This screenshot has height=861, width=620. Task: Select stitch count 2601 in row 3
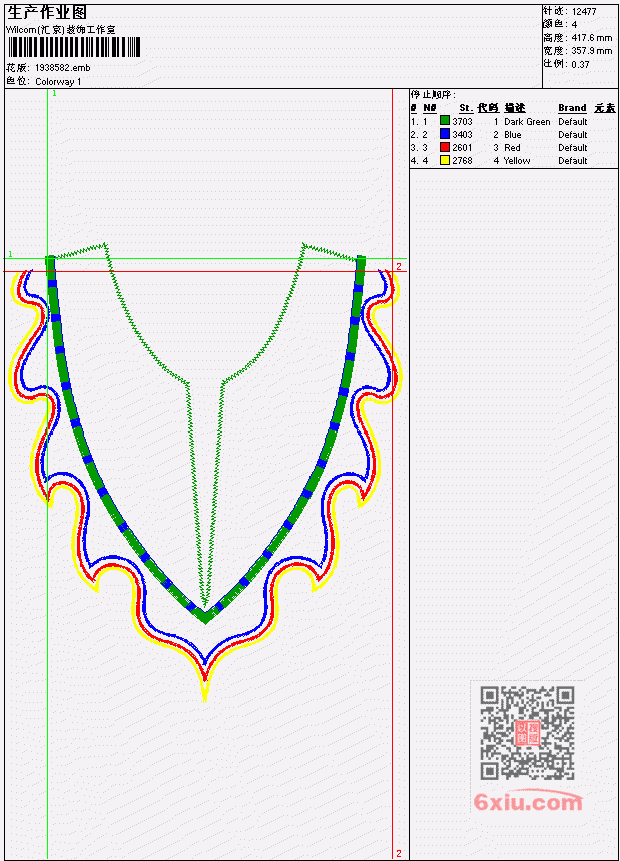(x=462, y=148)
